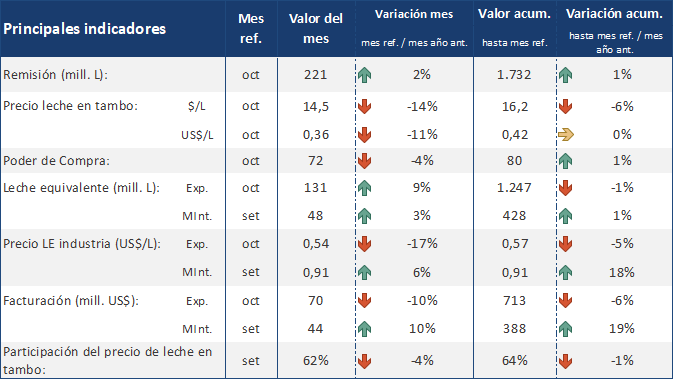The image size is (674, 380).
Task: Select the Precio leche en tambo label
Action: click(x=70, y=106)
